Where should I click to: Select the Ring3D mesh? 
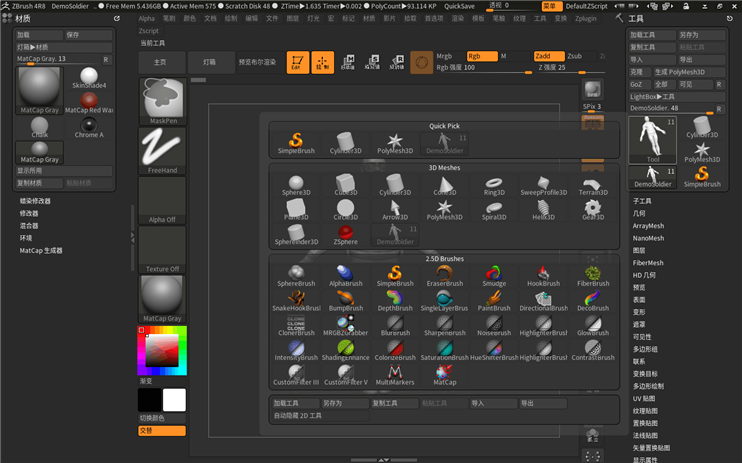(494, 185)
